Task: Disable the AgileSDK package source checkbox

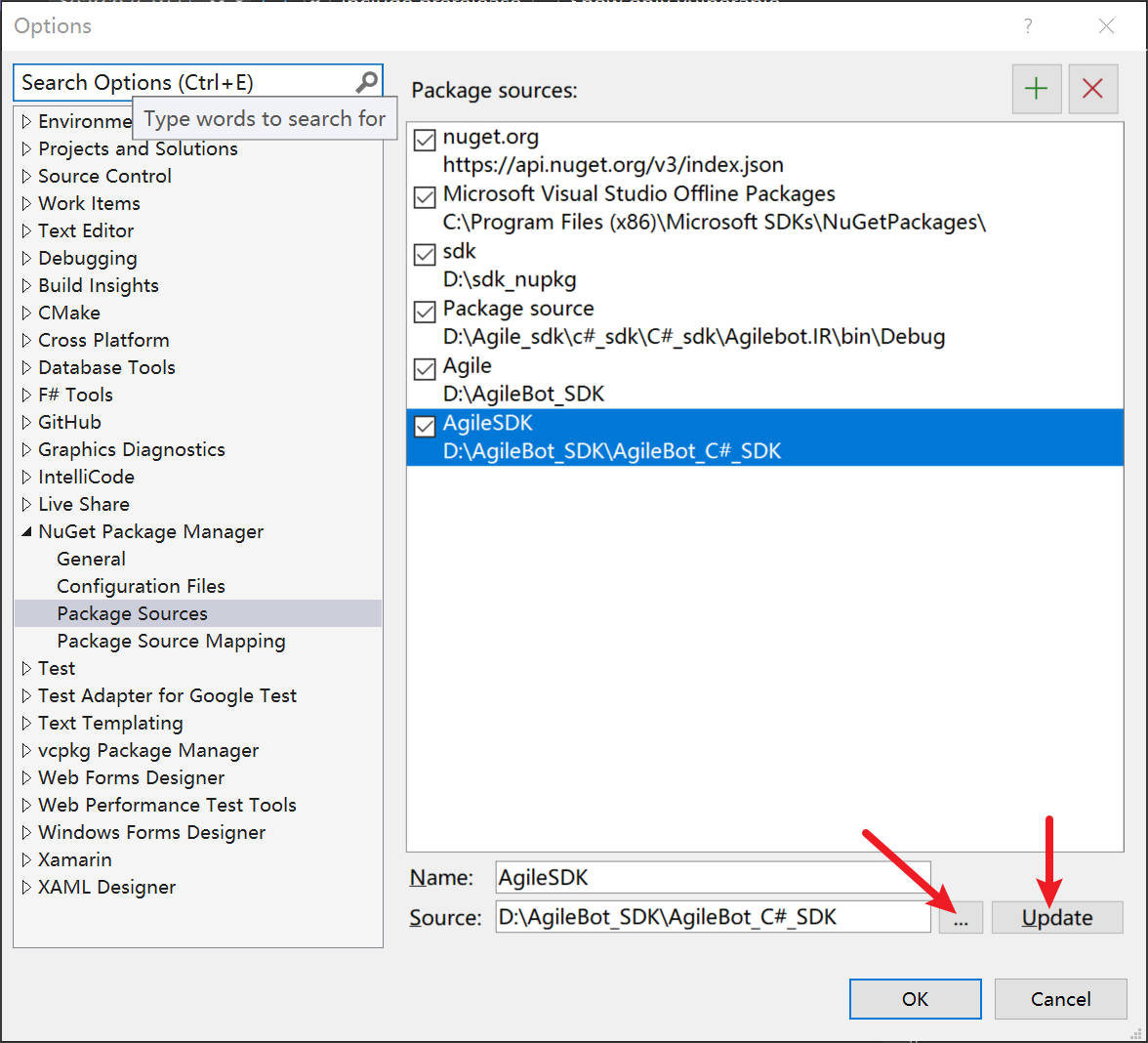Action: click(425, 427)
